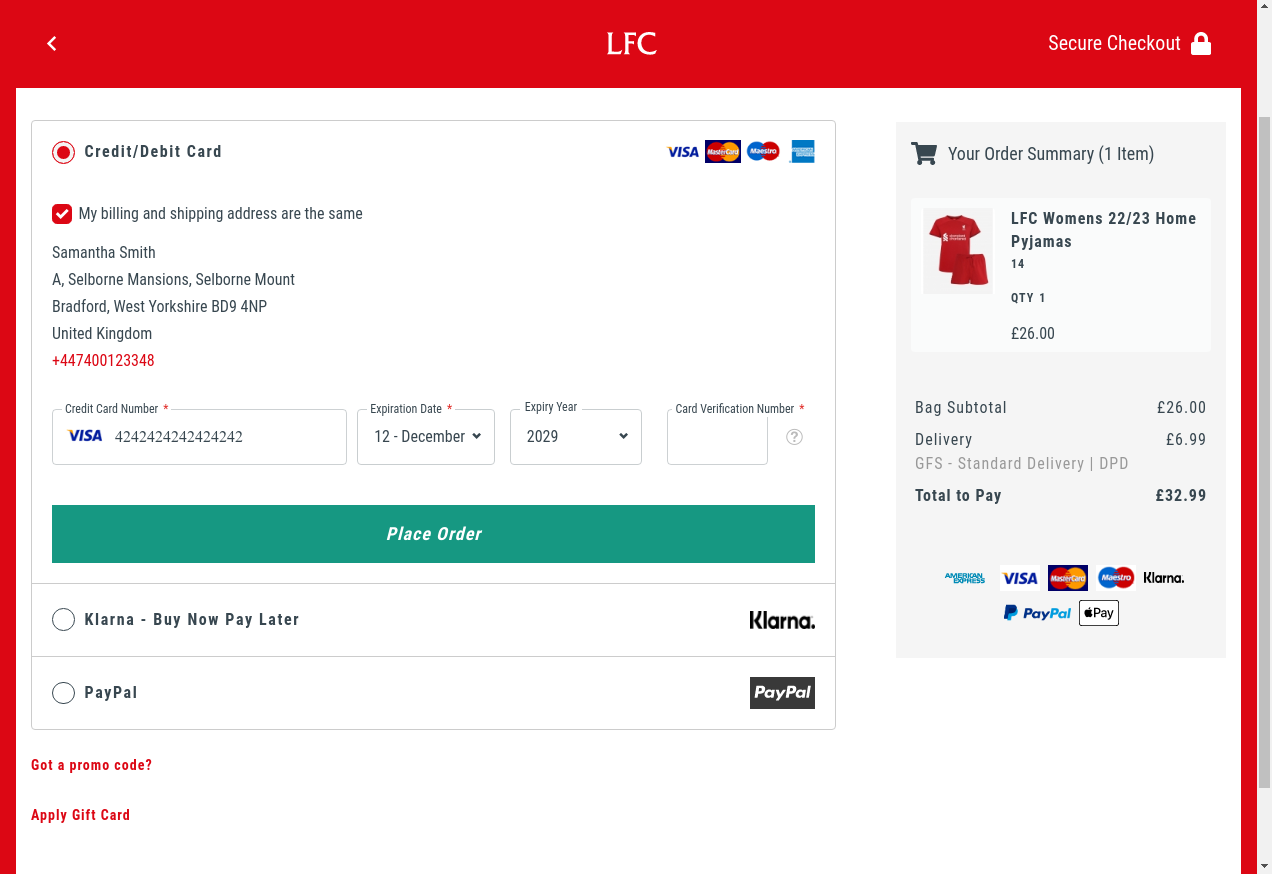Open the Got a promo code link
1272x874 pixels.
pos(92,765)
